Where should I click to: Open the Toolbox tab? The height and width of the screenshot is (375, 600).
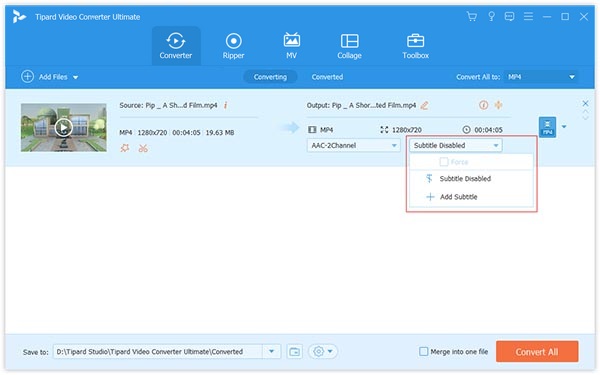pos(416,46)
